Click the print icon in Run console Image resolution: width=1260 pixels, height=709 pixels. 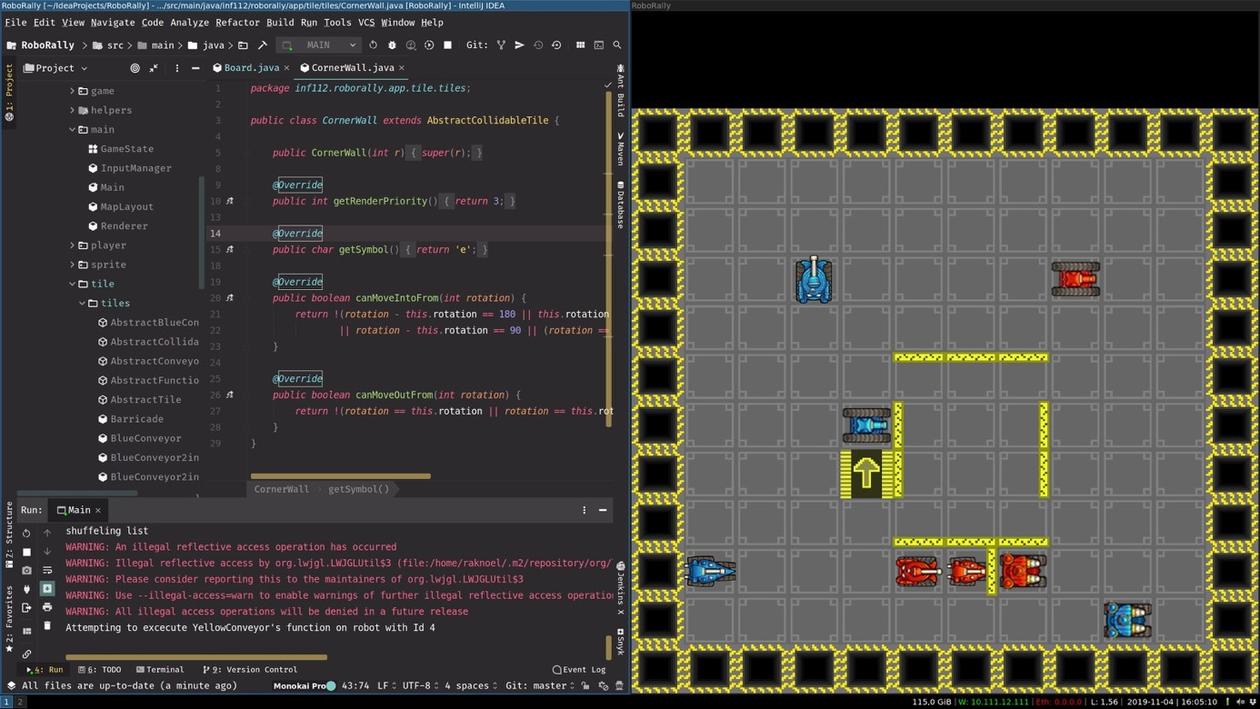point(47,607)
